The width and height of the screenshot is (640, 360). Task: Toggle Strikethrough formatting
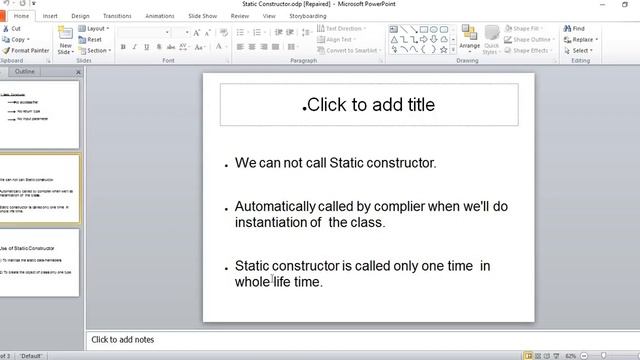pyautogui.click(x=171, y=47)
